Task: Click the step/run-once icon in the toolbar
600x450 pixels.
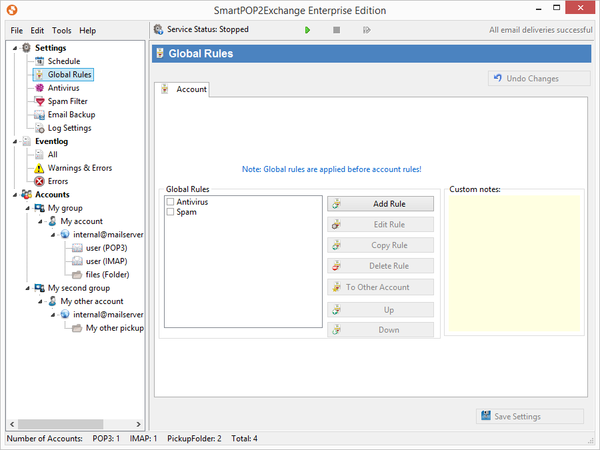Action: click(x=367, y=30)
